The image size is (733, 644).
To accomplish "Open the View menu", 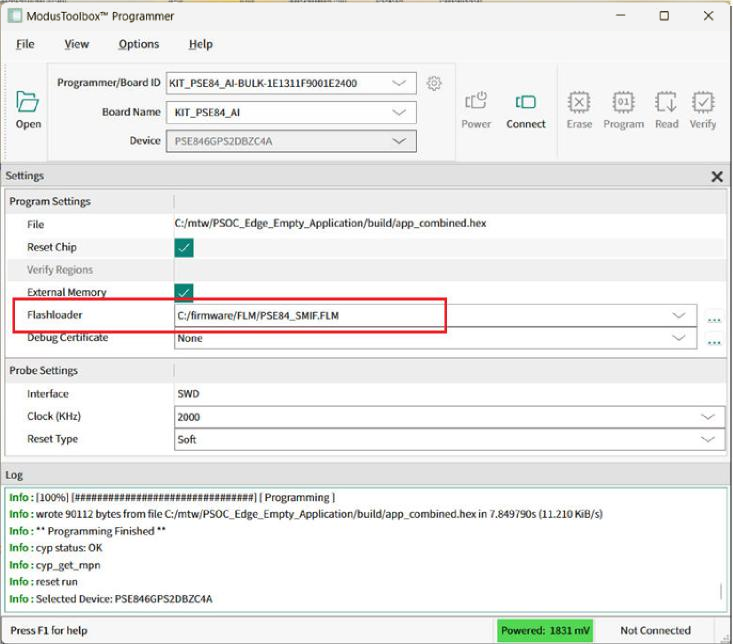I will [76, 44].
